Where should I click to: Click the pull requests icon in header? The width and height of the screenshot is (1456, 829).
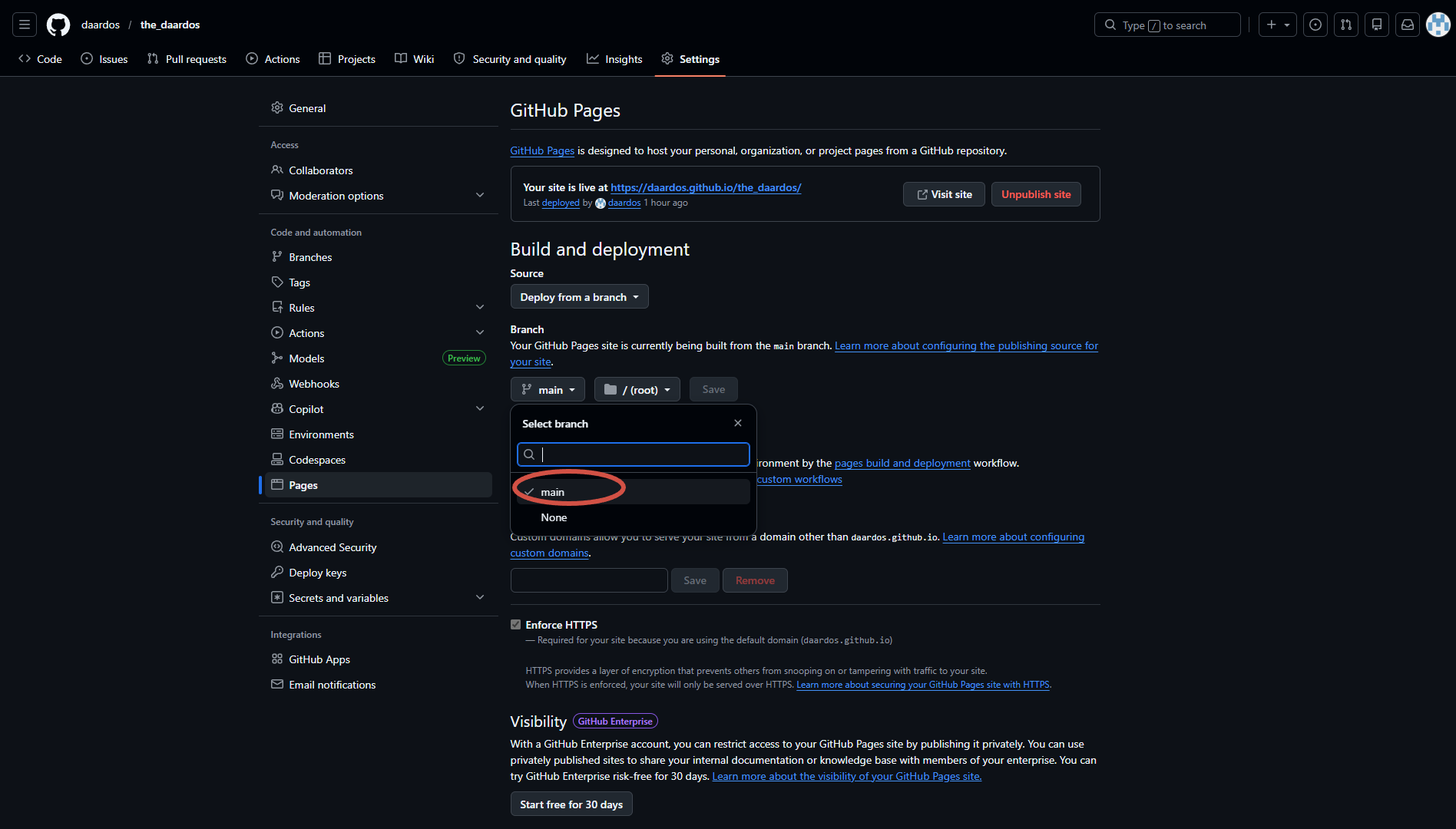pyautogui.click(x=1346, y=25)
